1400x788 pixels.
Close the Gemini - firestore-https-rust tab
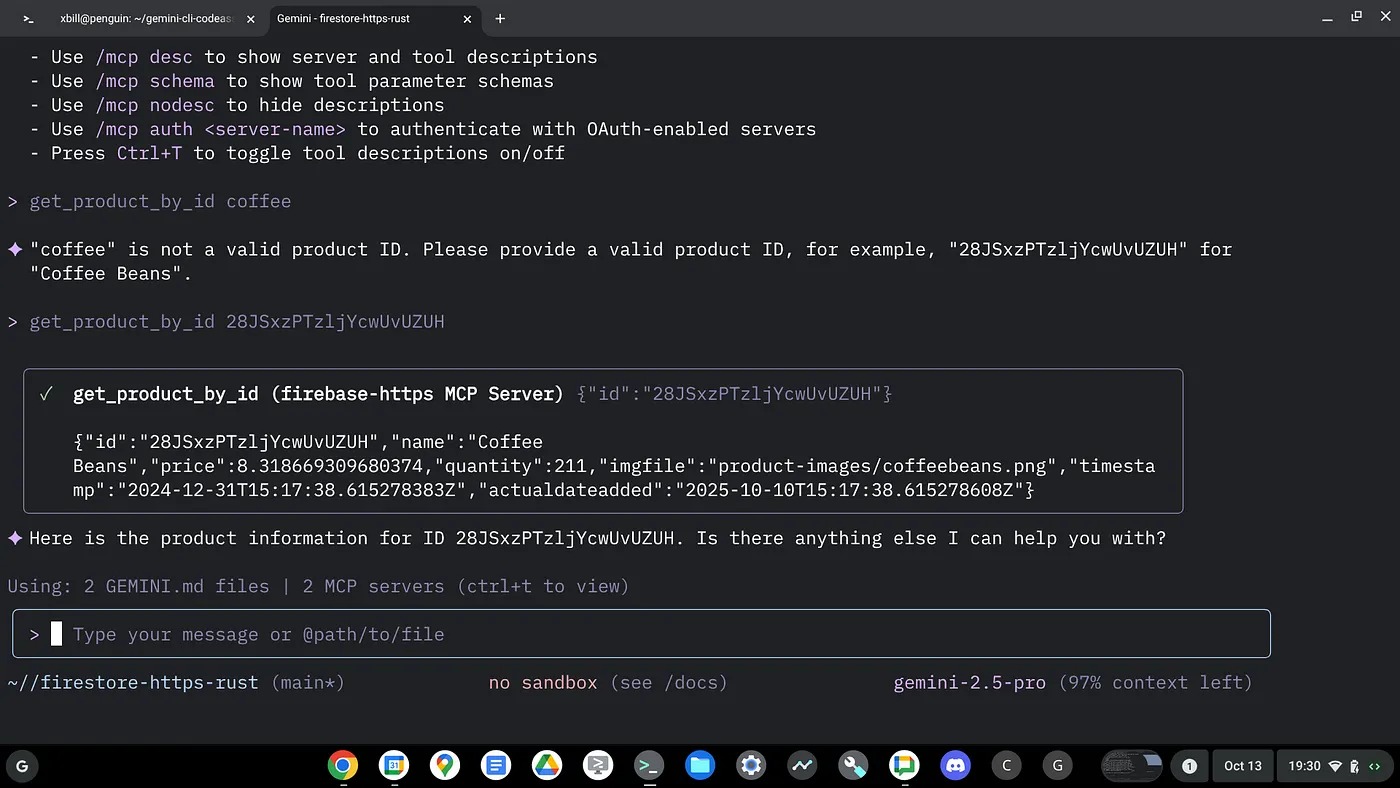pyautogui.click(x=469, y=19)
